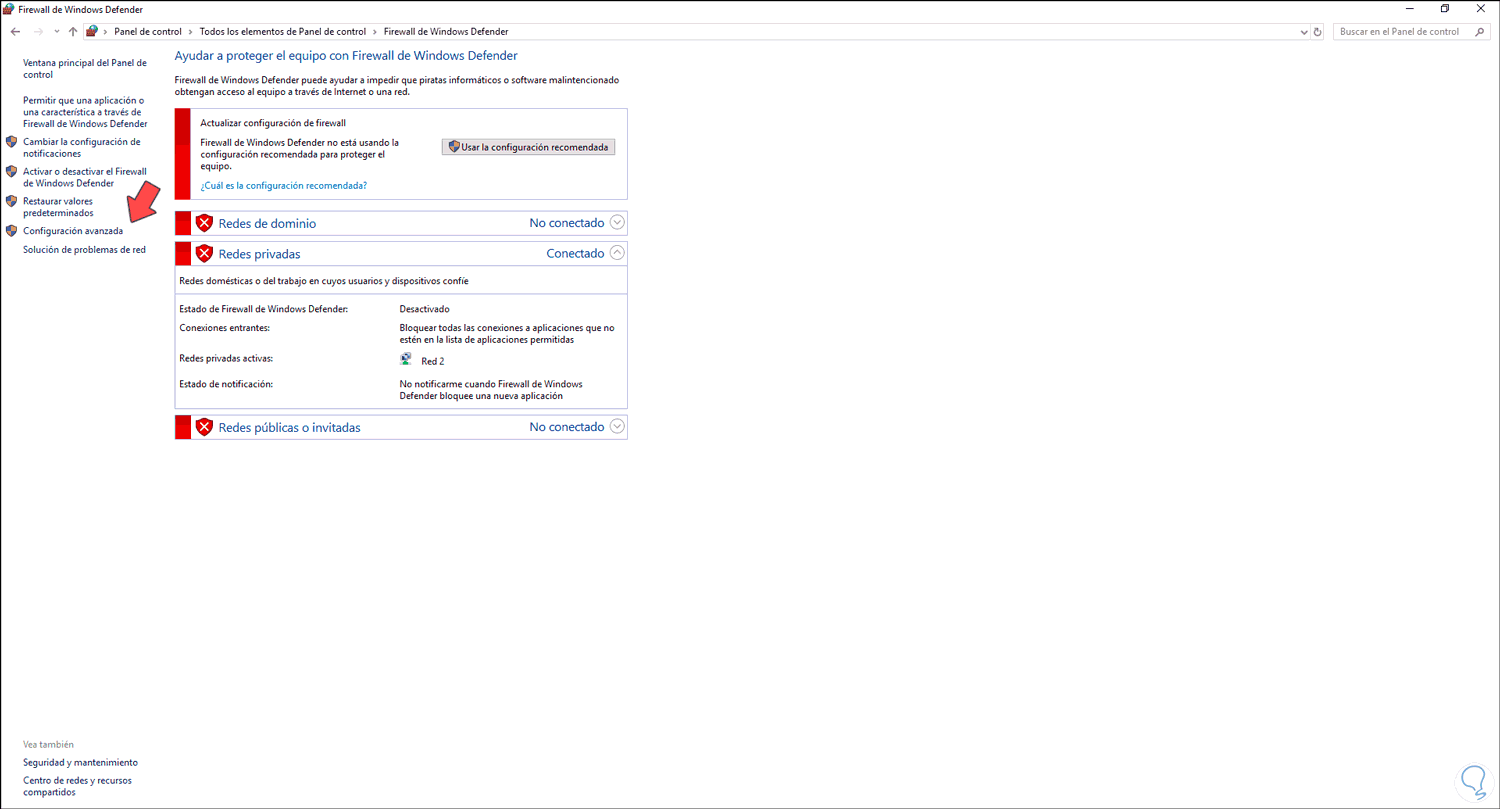Click the 'Estado de notificación:' label

(226, 384)
